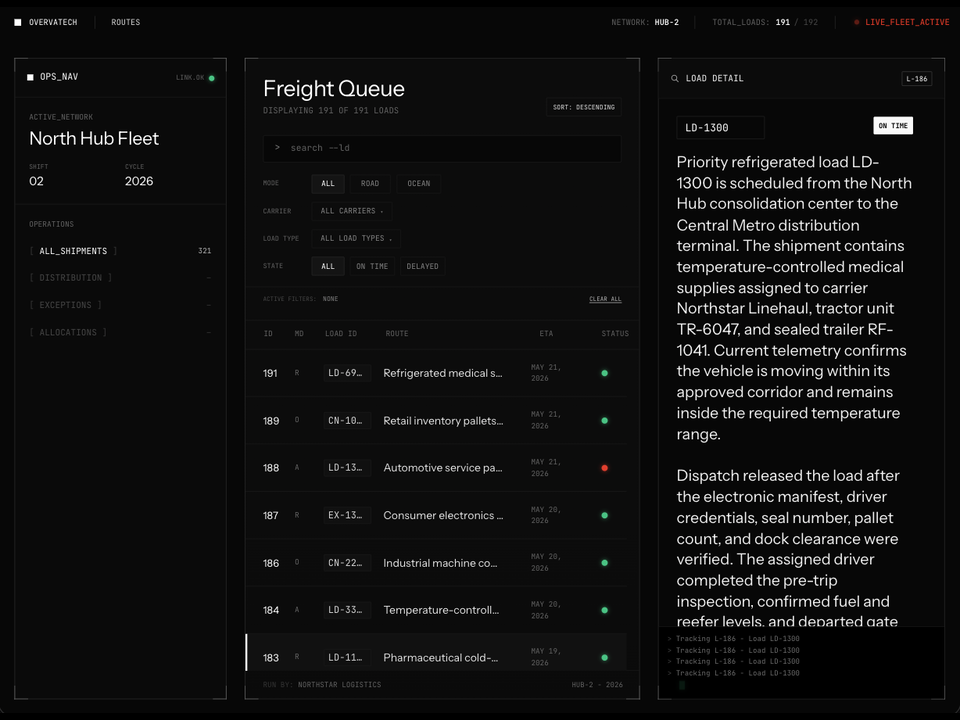This screenshot has height=720, width=960.
Task: Click the Overvatech logo square
Action: (18, 22)
